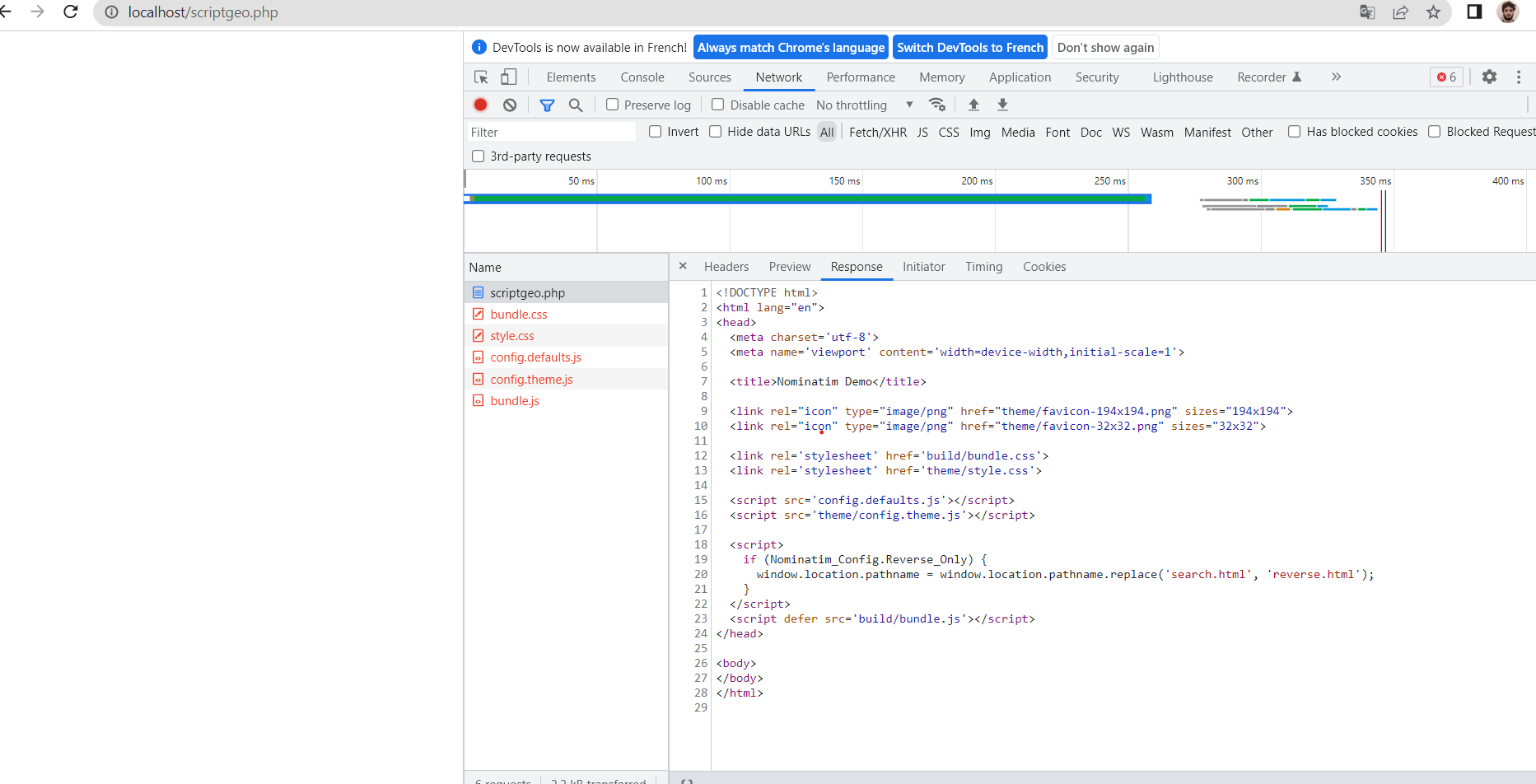
Task: Open the browser side panel icon
Action: click(x=1474, y=12)
